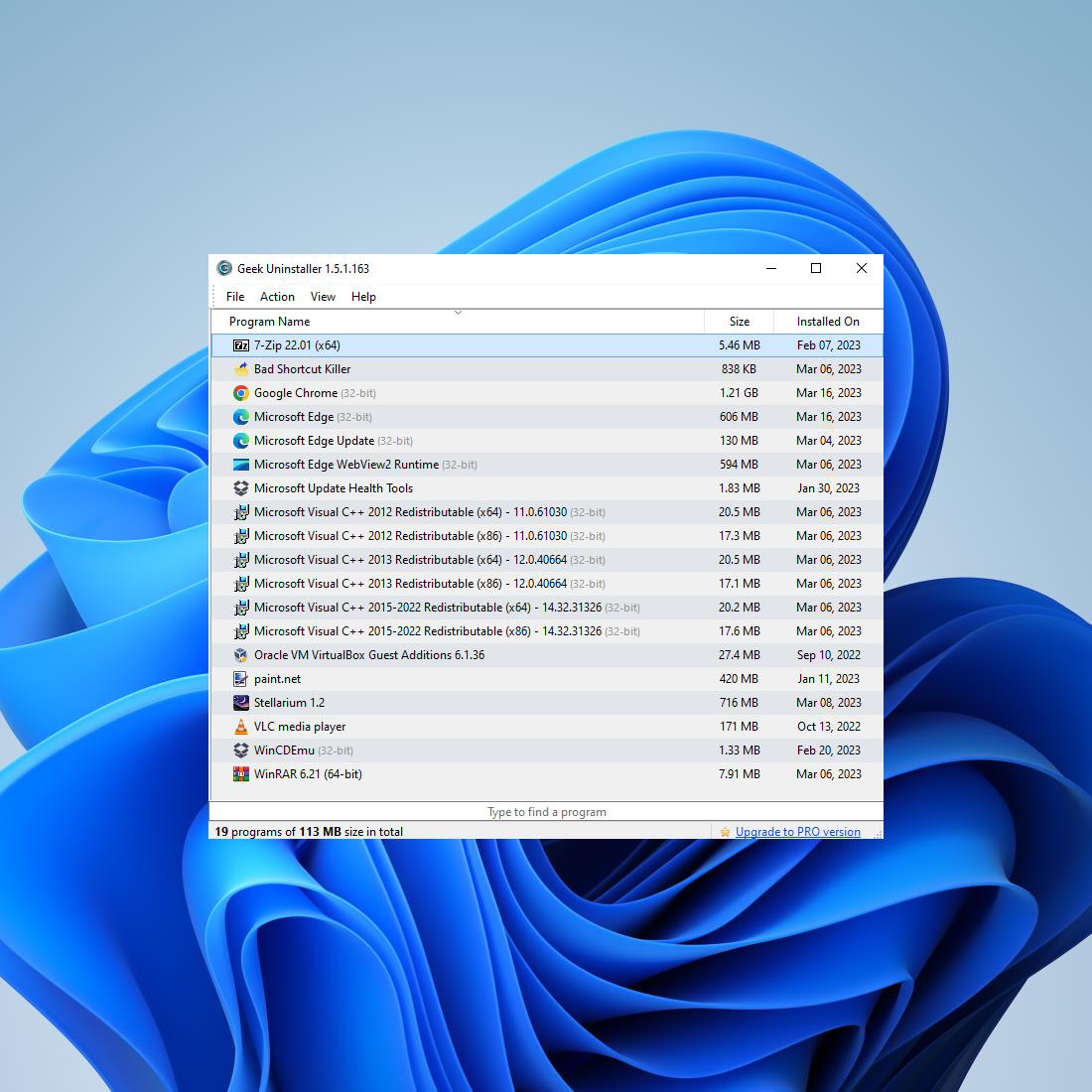Click the 7-Zip program icon
The height and width of the screenshot is (1092, 1092).
(x=241, y=345)
